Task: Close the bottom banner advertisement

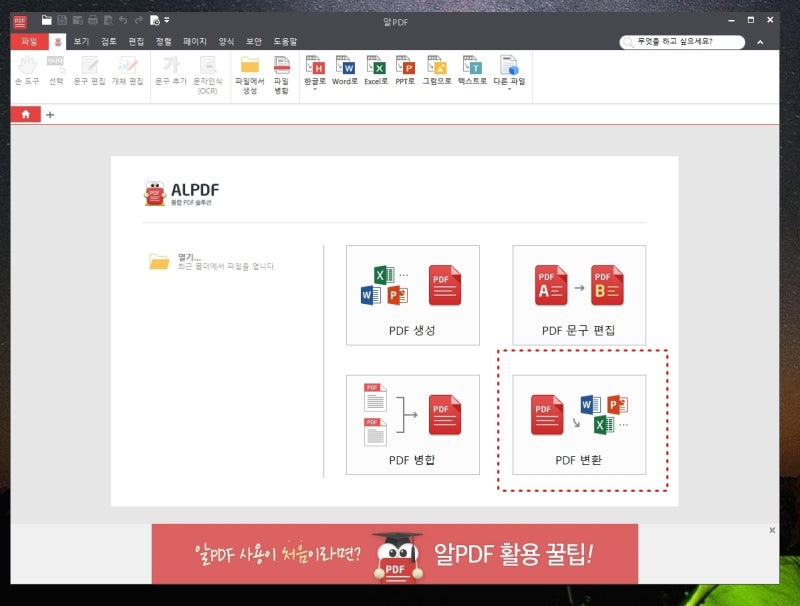Action: 772,531
